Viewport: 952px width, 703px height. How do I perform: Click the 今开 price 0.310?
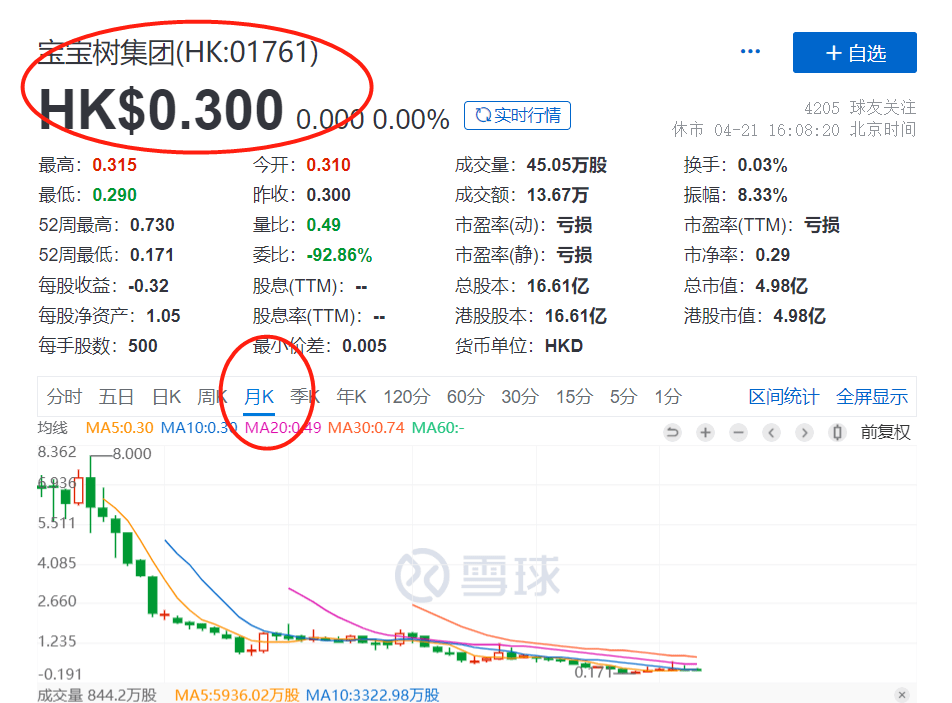click(328, 165)
